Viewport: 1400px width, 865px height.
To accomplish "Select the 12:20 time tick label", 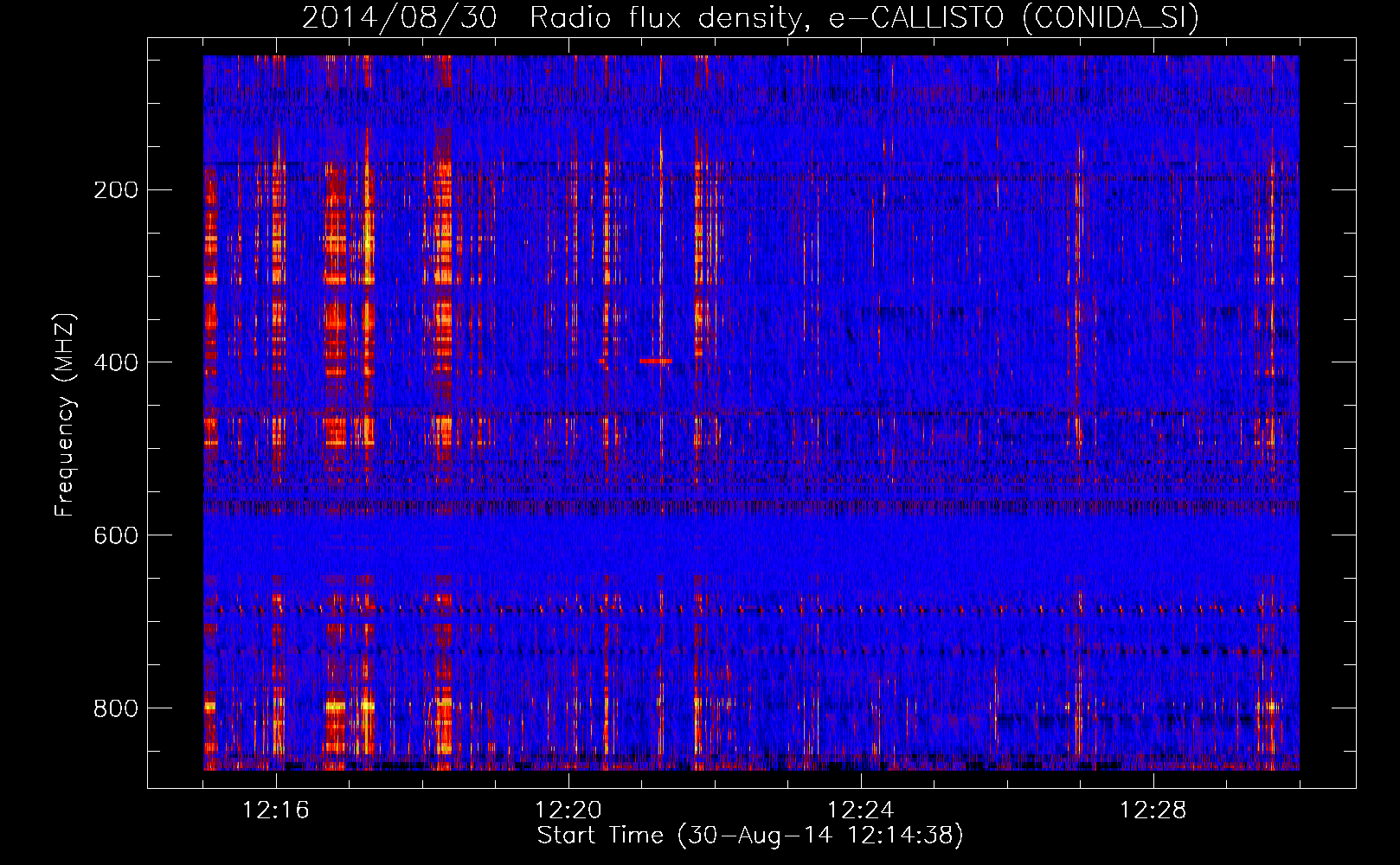I will pyautogui.click(x=568, y=810).
